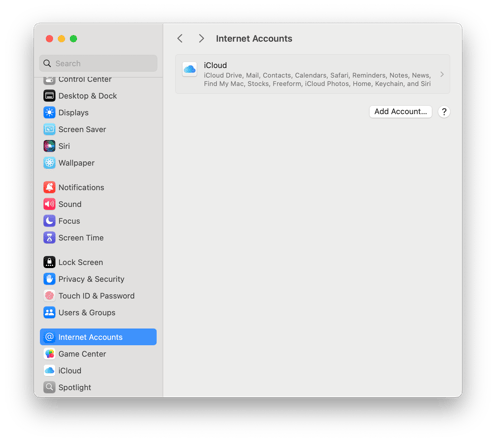Select the Control Center sidebar item
The height and width of the screenshot is (442, 496).
(x=98, y=79)
